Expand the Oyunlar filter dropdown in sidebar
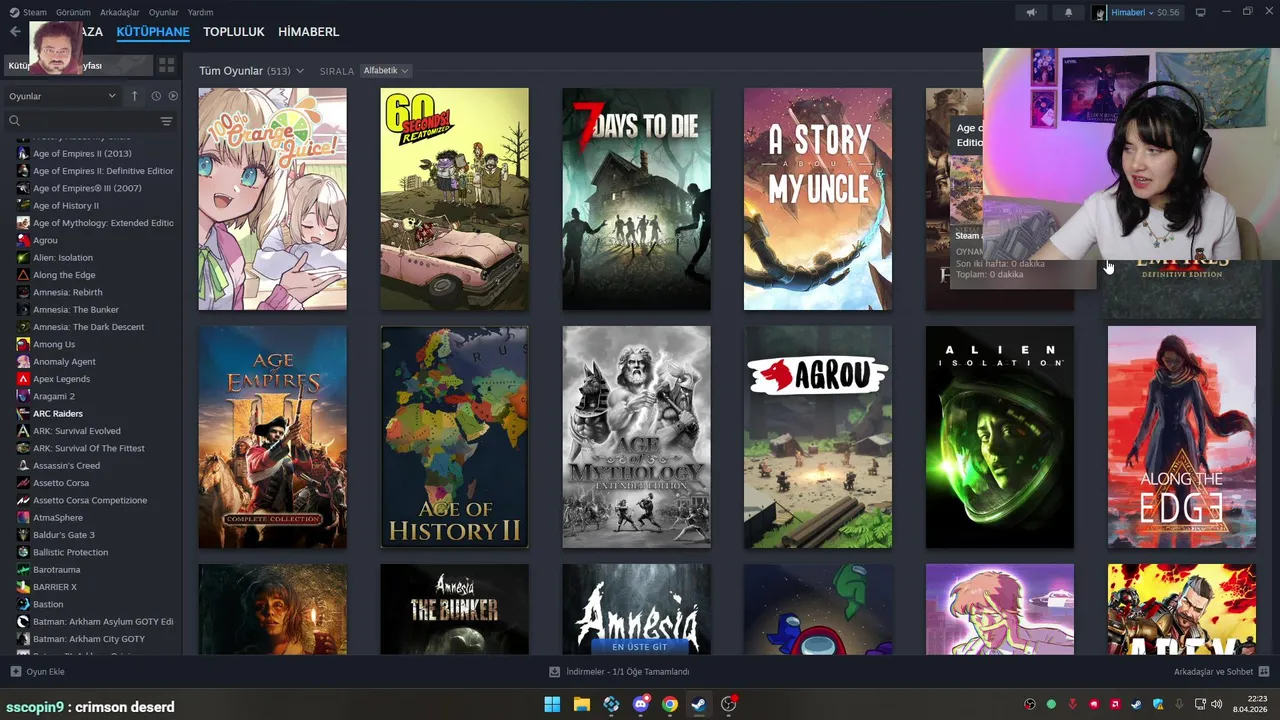The width and height of the screenshot is (1280, 720). coord(62,96)
